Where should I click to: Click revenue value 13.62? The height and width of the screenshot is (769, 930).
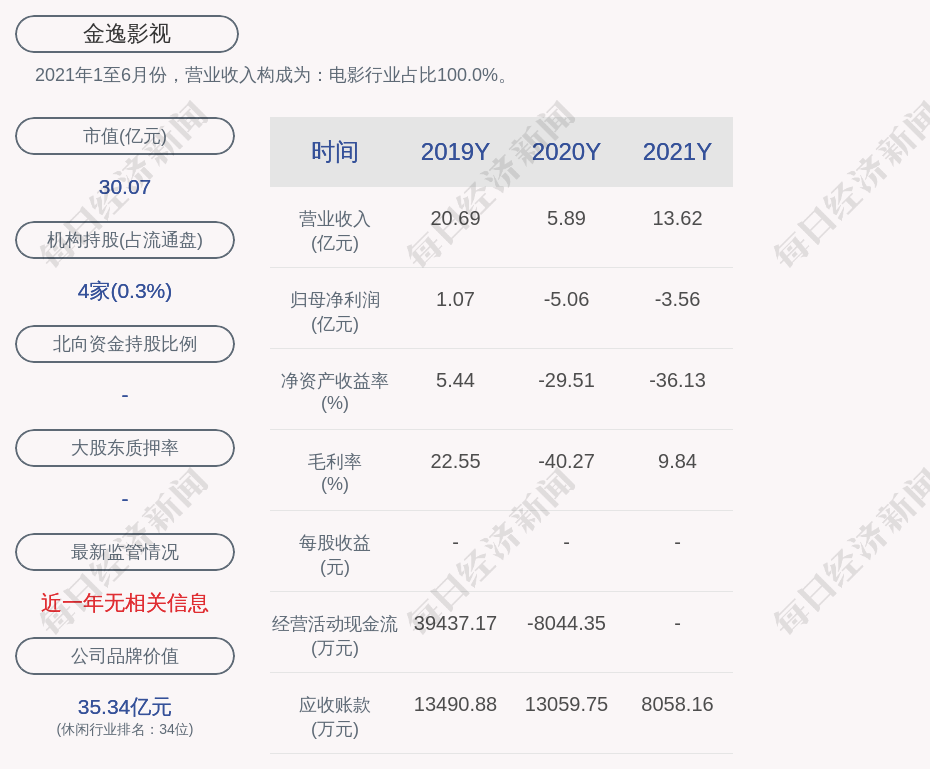point(677,218)
